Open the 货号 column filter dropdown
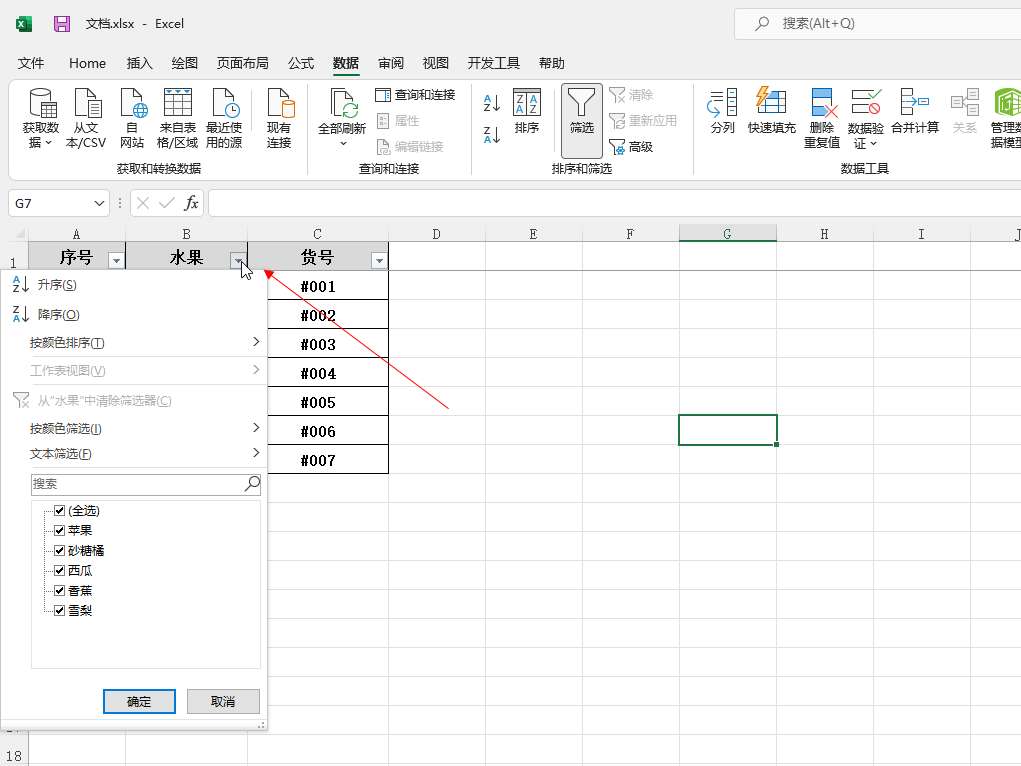Viewport: 1021px width, 766px height. (x=378, y=260)
